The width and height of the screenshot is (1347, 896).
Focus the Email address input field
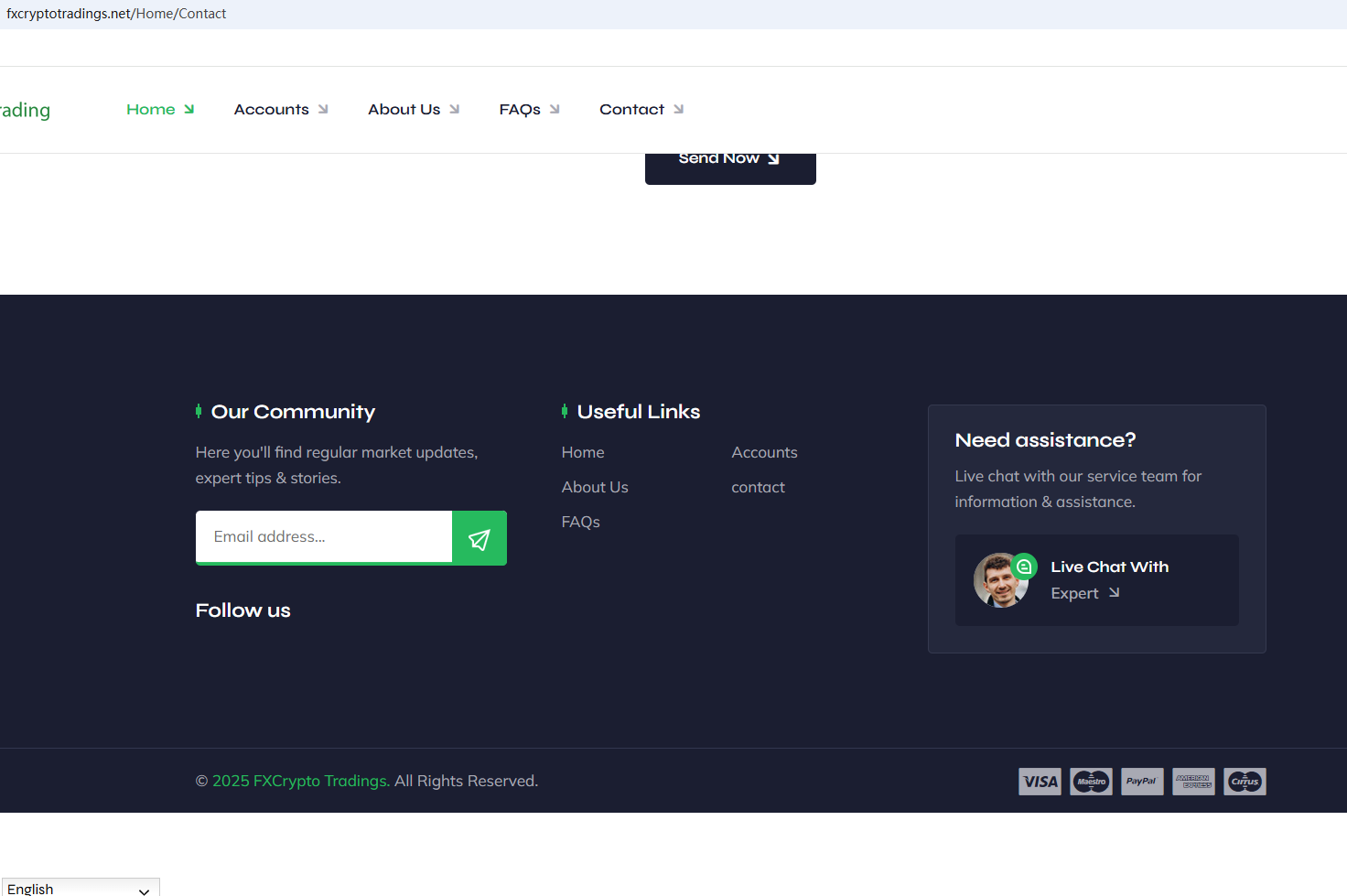[324, 537]
